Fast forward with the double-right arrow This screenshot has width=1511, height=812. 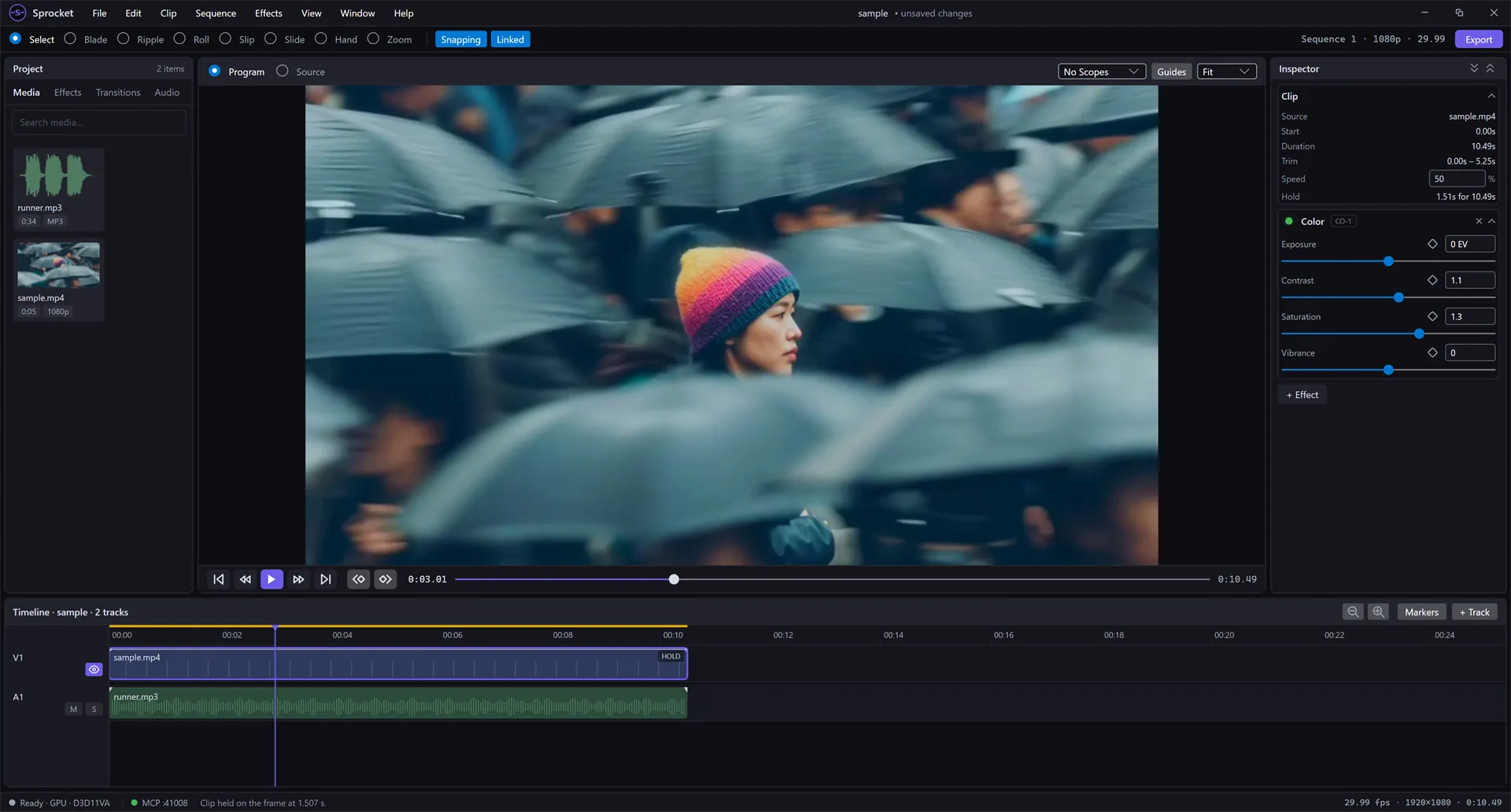pos(298,579)
